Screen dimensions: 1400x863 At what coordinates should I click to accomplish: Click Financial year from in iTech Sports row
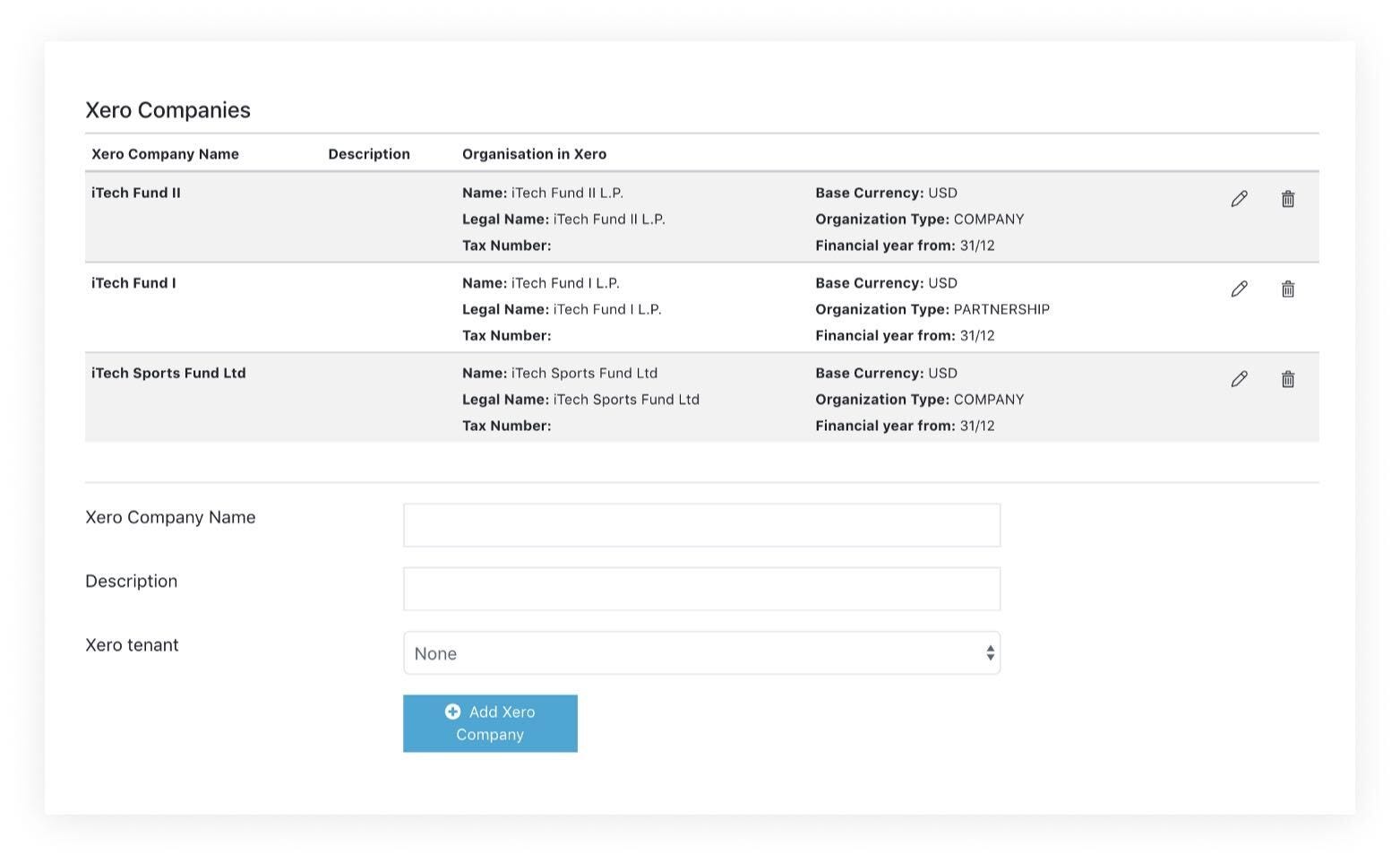(905, 426)
